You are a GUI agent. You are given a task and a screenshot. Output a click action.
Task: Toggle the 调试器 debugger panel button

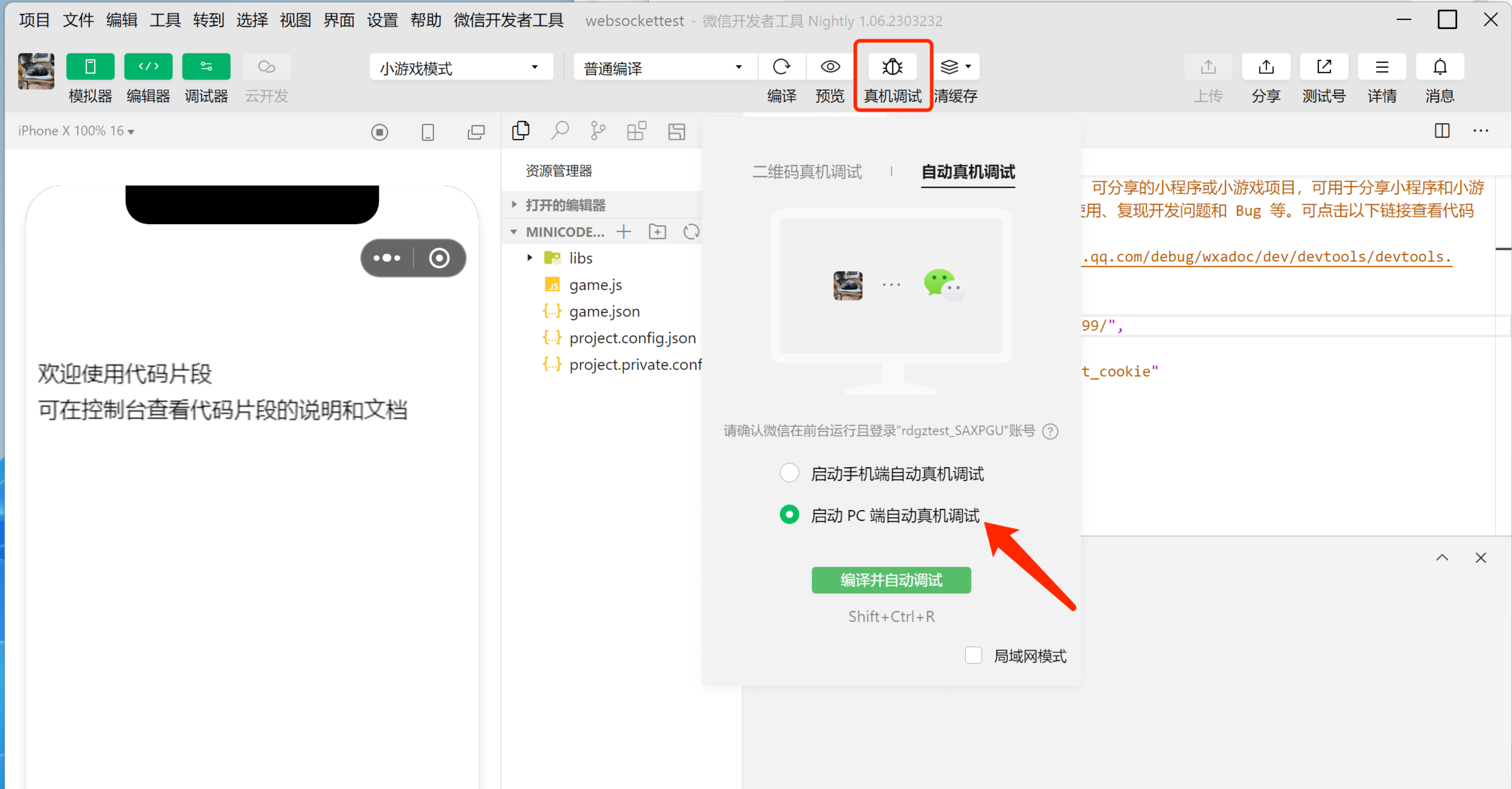point(206,66)
